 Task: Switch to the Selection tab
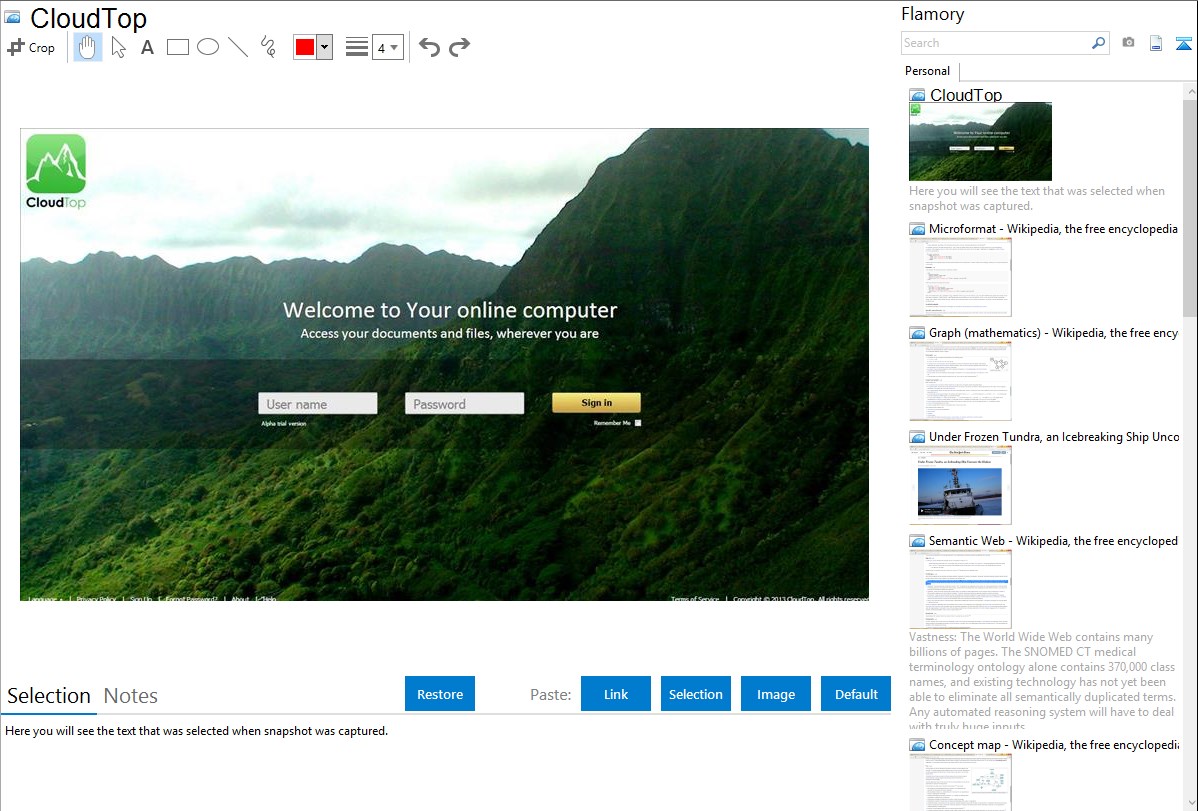pos(49,696)
